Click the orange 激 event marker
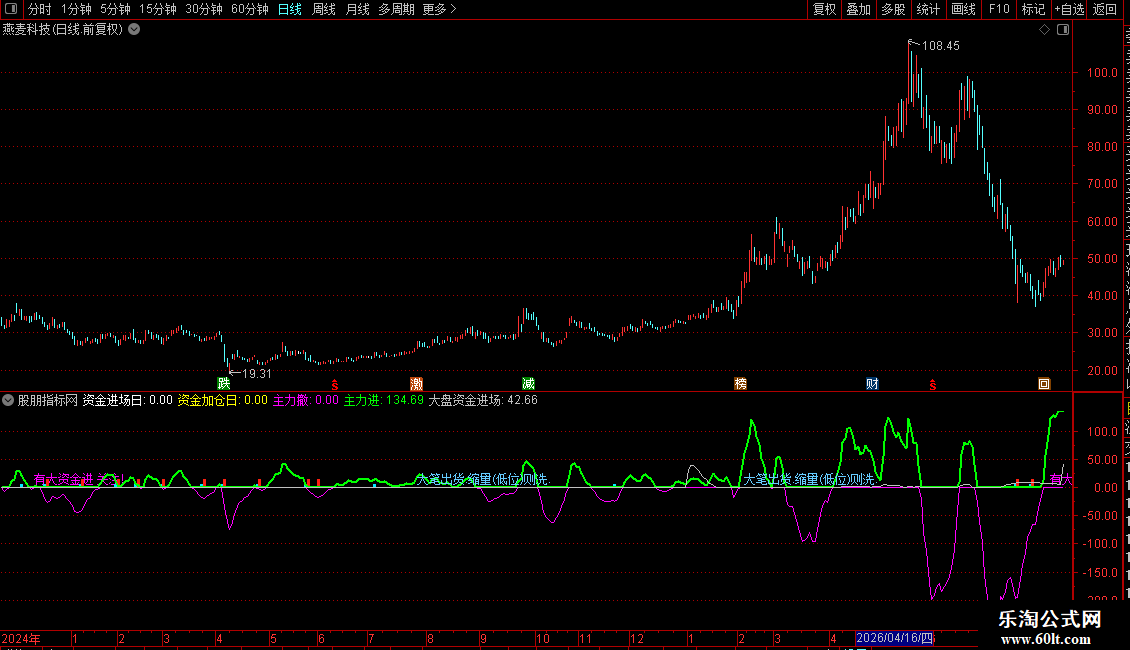Screen dimensions: 1130x650 click(416, 383)
